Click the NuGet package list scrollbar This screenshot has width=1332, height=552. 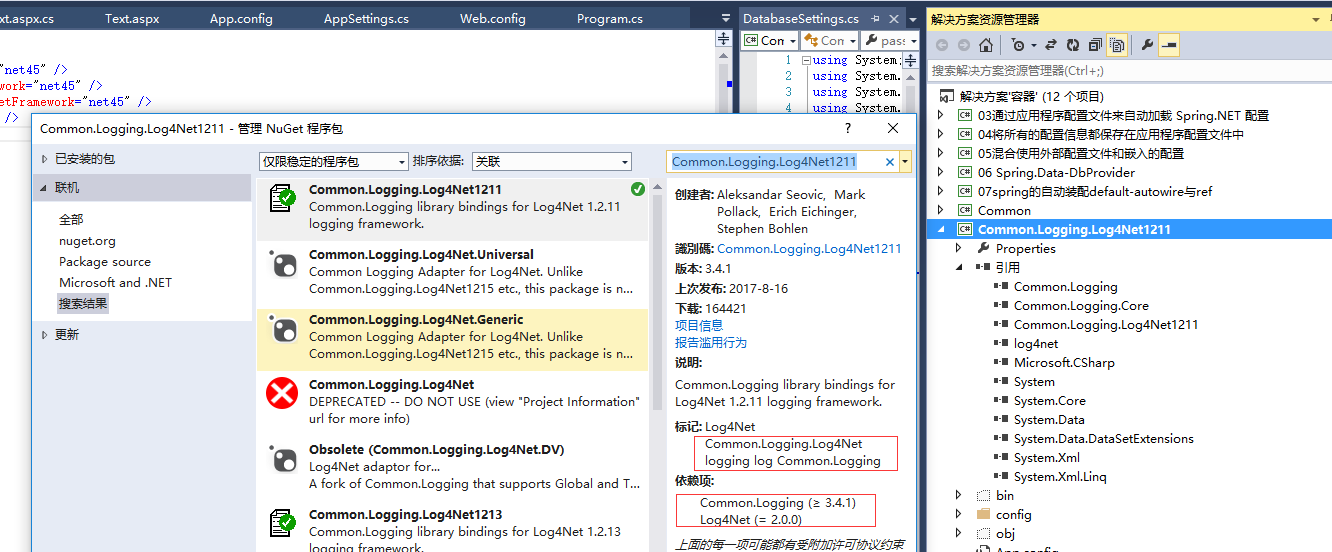[x=657, y=300]
